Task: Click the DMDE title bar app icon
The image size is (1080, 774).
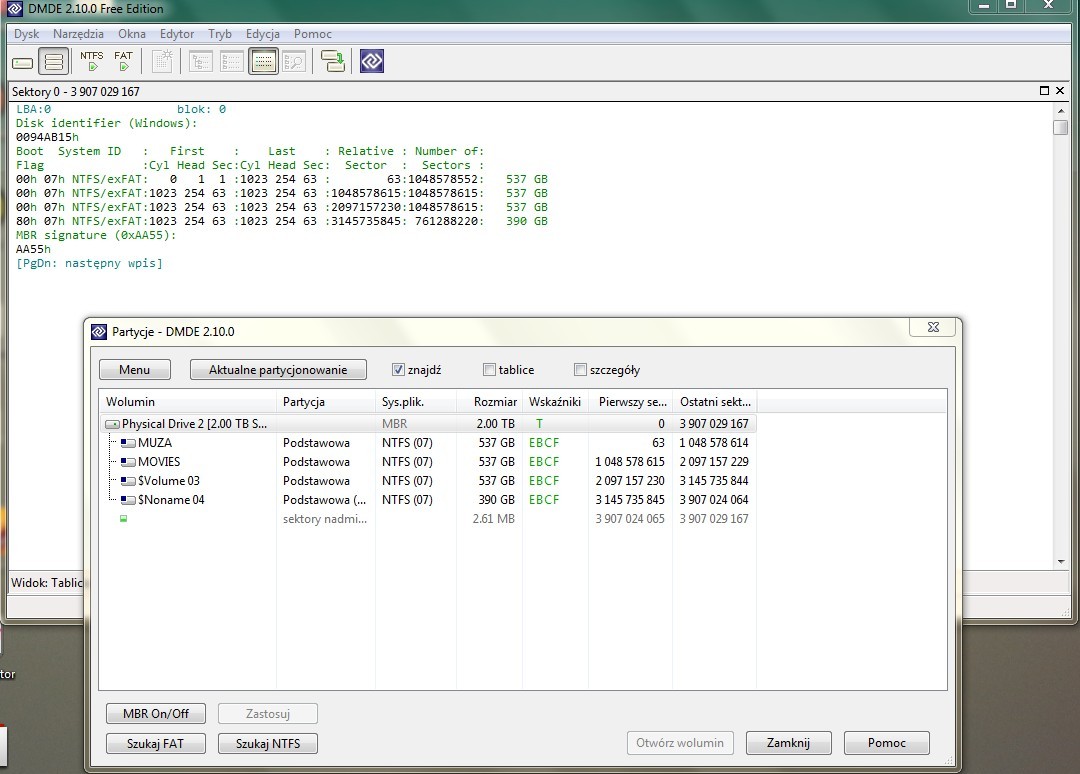Action: click(x=14, y=9)
